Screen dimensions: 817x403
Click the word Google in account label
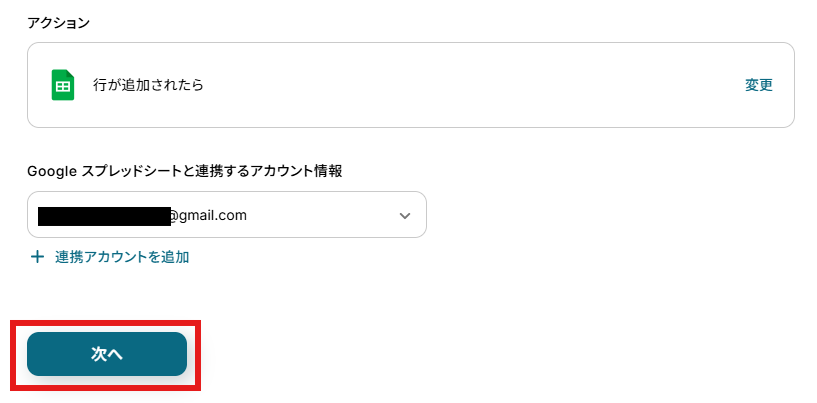(52, 171)
